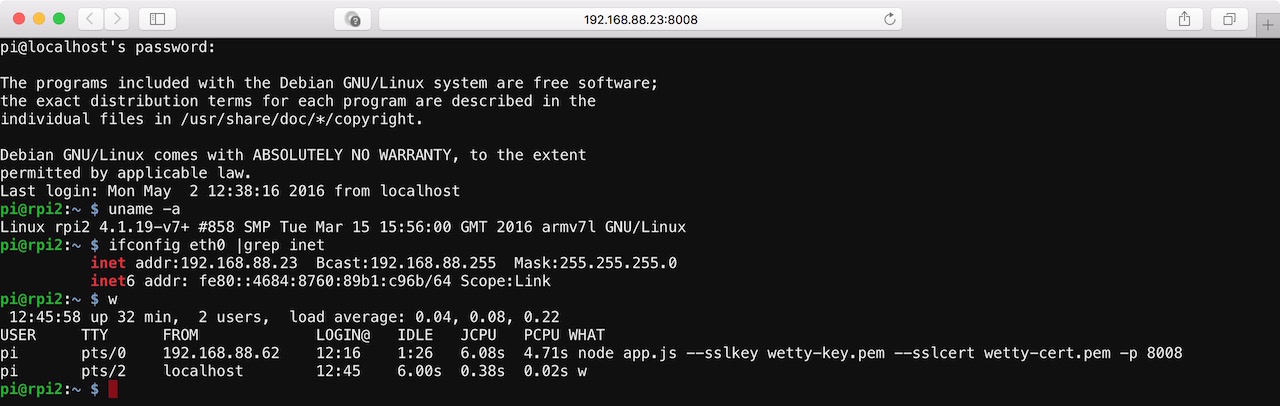Click the 'FROM' column header

181,335
